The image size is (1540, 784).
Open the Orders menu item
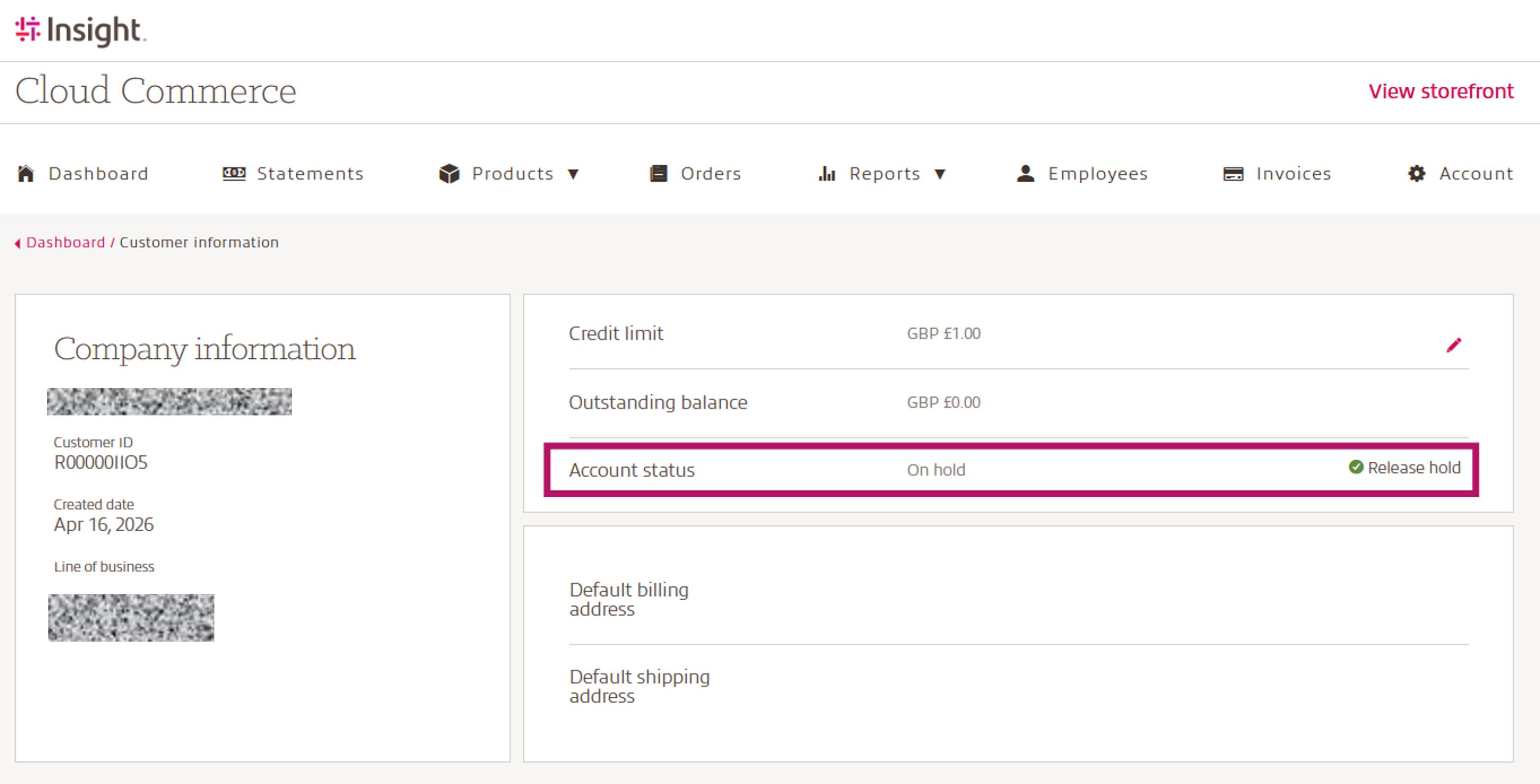710,173
